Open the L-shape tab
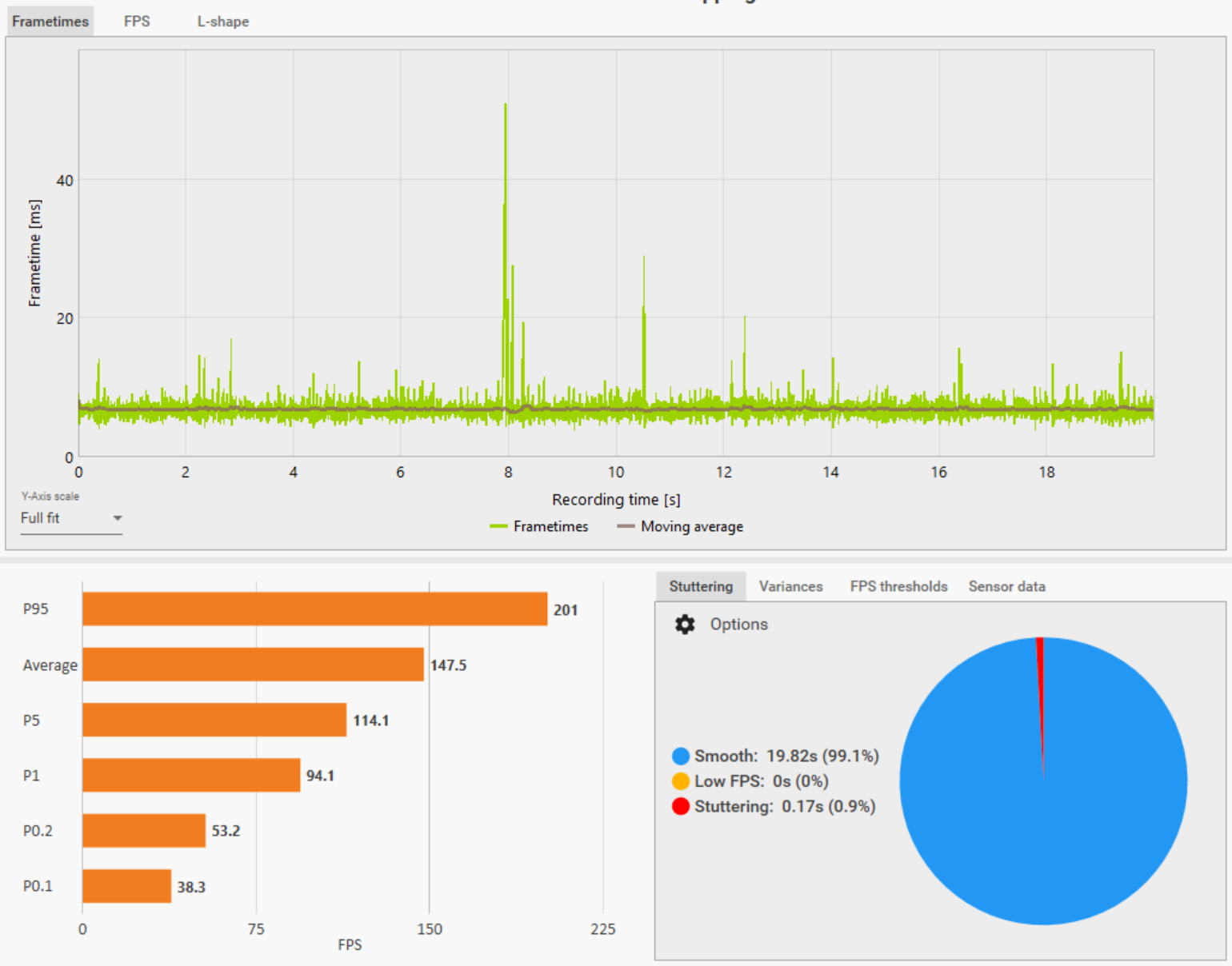This screenshot has height=966, width=1232. (x=223, y=22)
